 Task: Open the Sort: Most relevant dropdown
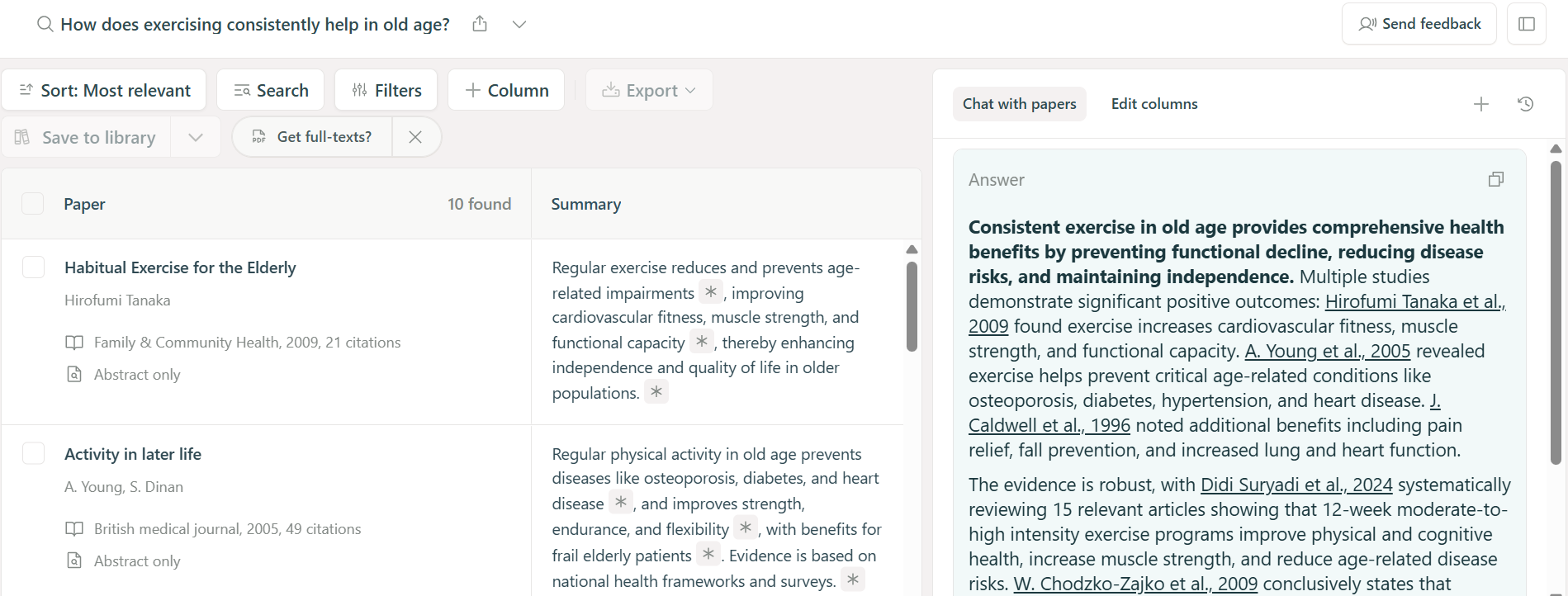tap(104, 90)
